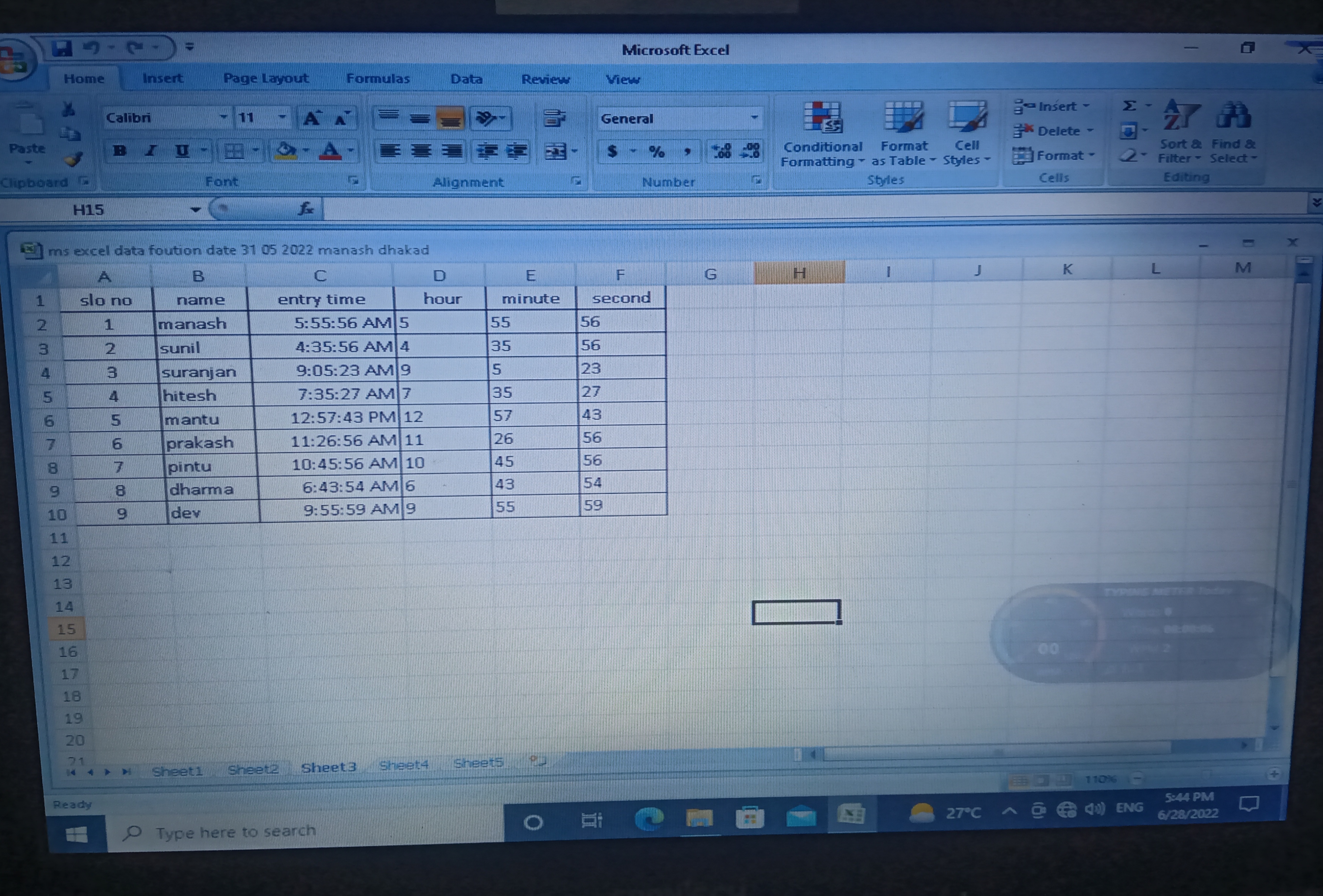Click the Merge and Center icon

(x=556, y=152)
